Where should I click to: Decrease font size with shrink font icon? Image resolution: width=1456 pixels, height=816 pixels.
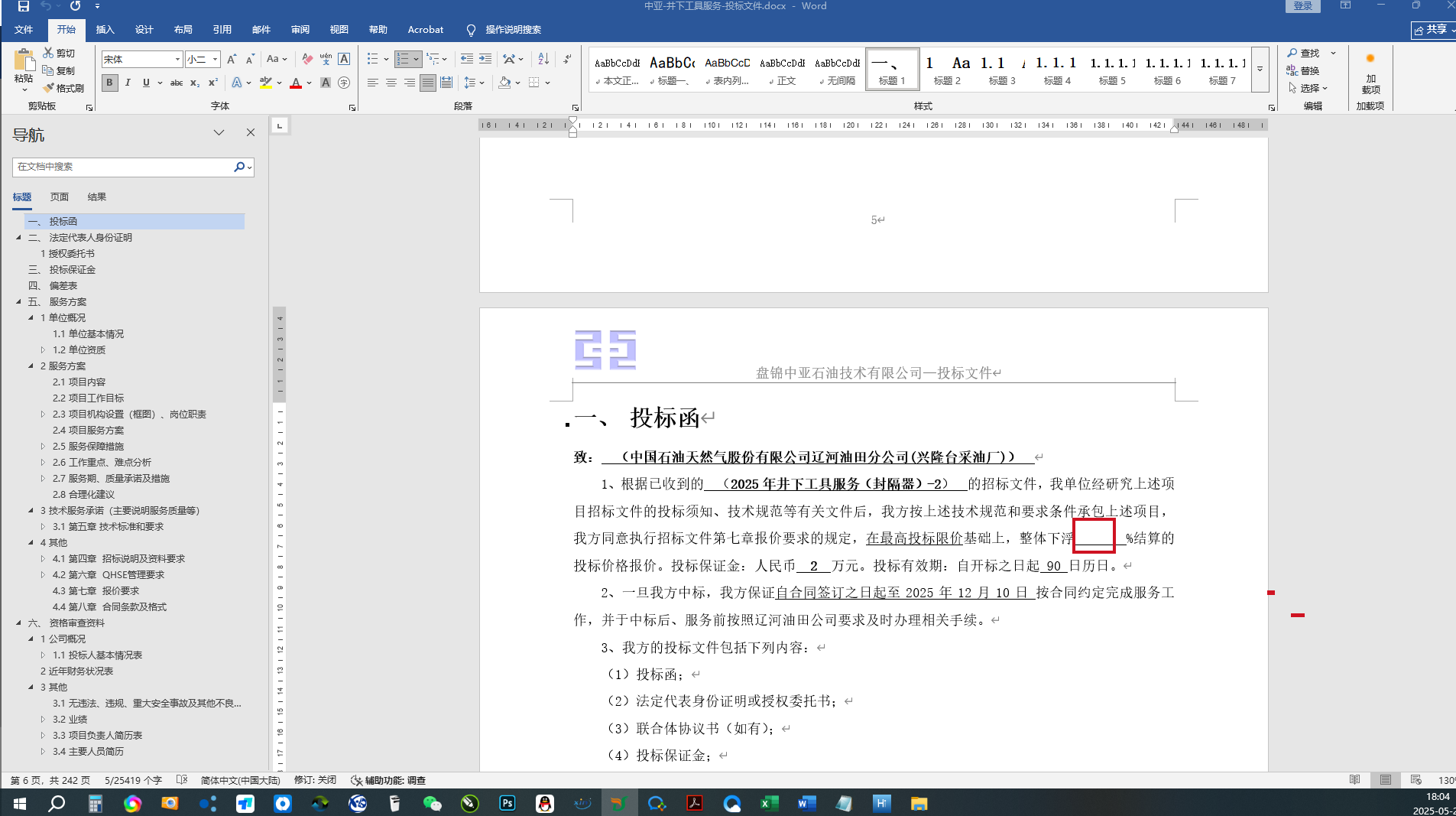250,59
